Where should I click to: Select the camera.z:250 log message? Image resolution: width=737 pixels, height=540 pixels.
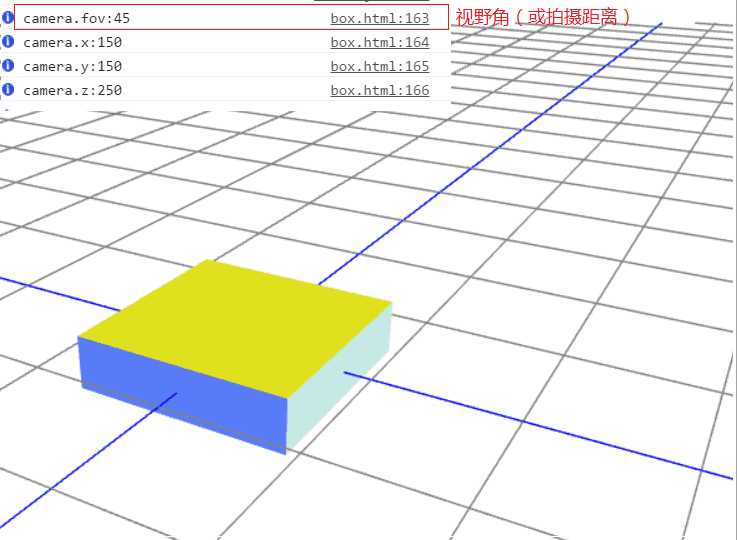[72, 90]
